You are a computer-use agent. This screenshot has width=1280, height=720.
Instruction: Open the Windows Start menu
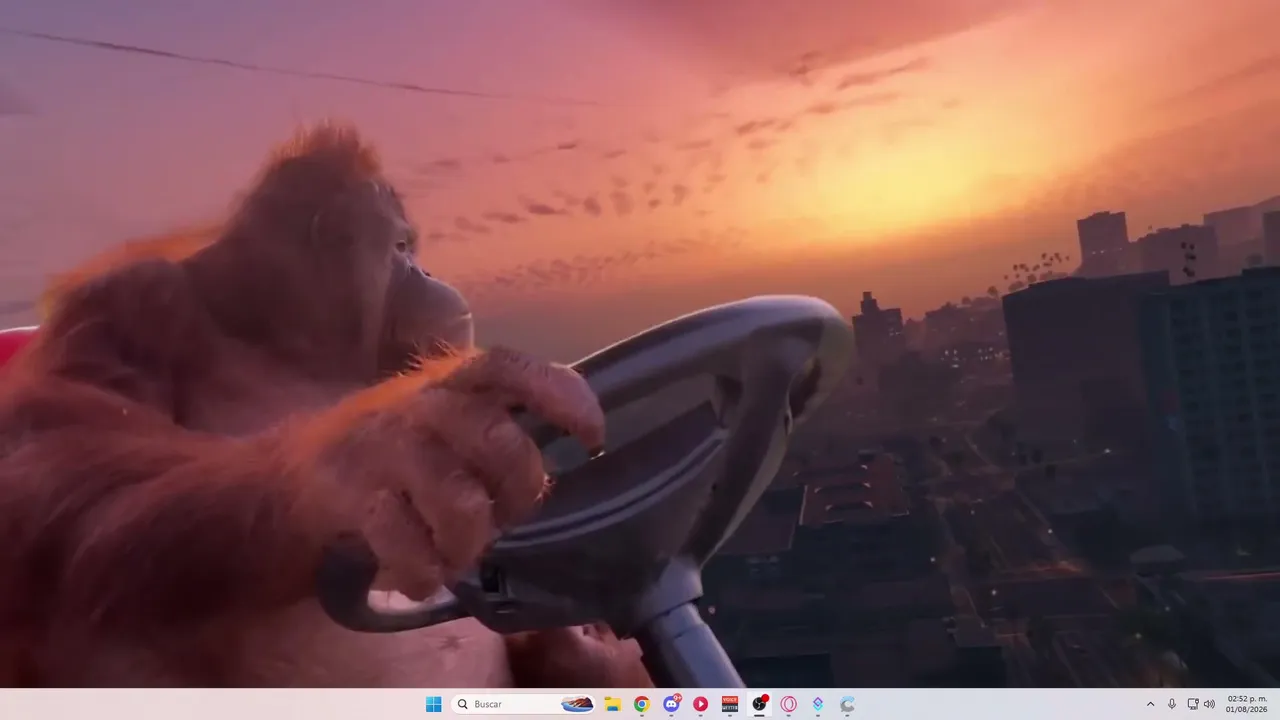(x=433, y=704)
